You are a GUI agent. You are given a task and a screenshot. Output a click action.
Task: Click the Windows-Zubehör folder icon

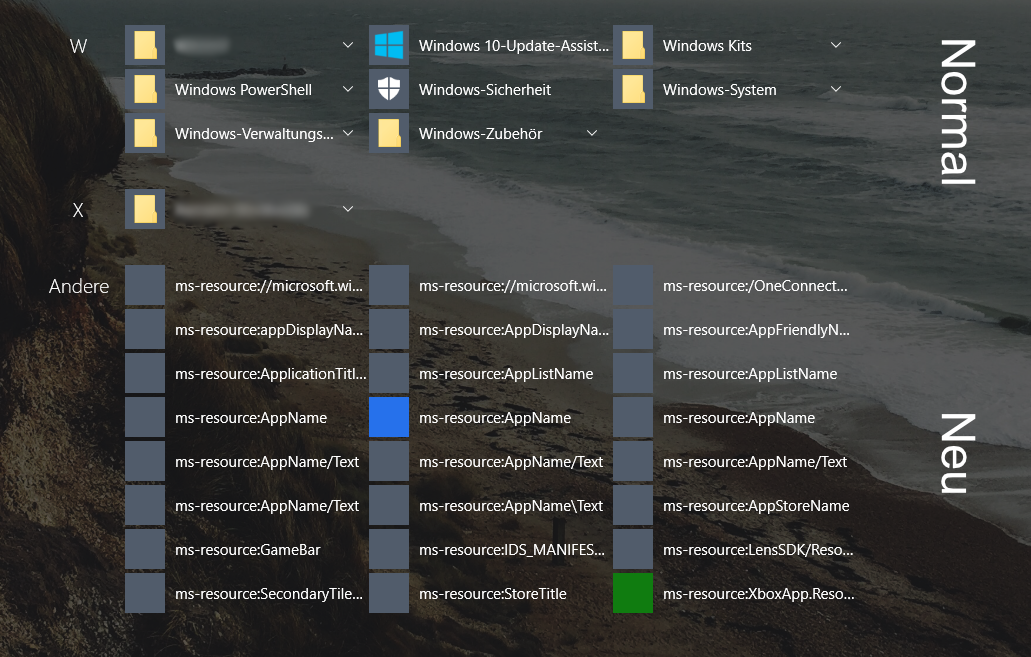pyautogui.click(x=389, y=133)
